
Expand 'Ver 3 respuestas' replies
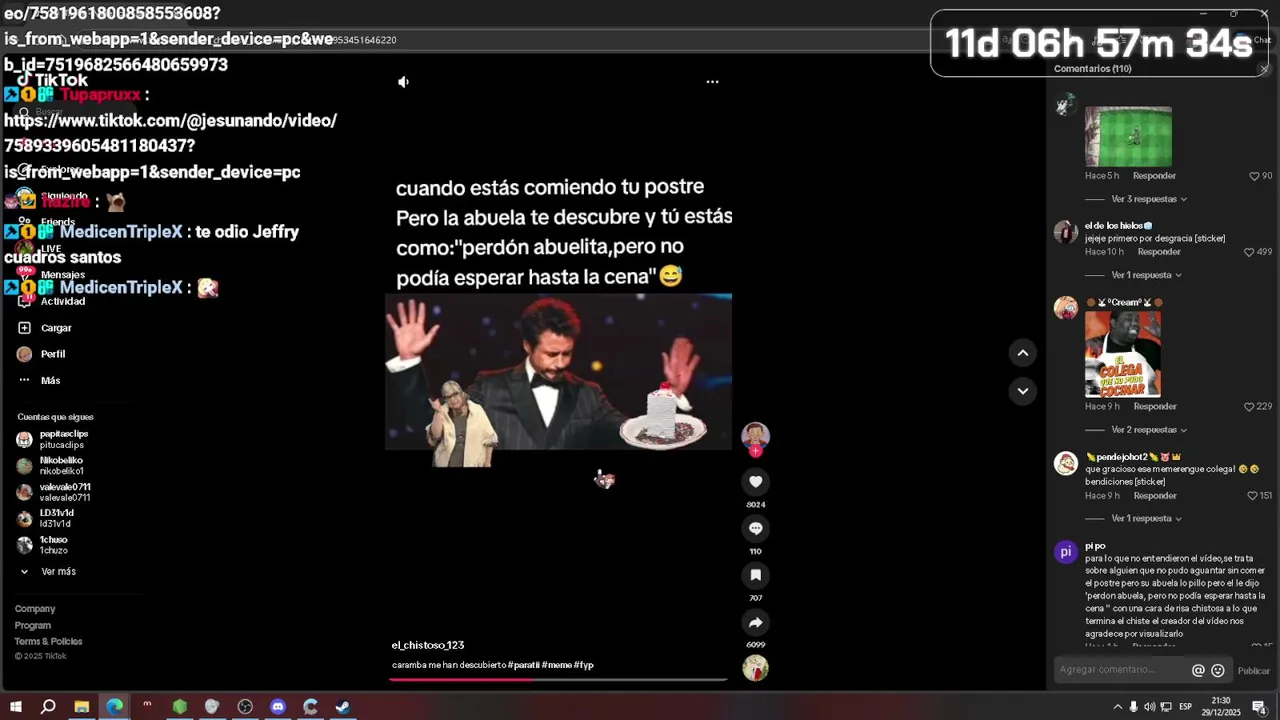[1149, 199]
